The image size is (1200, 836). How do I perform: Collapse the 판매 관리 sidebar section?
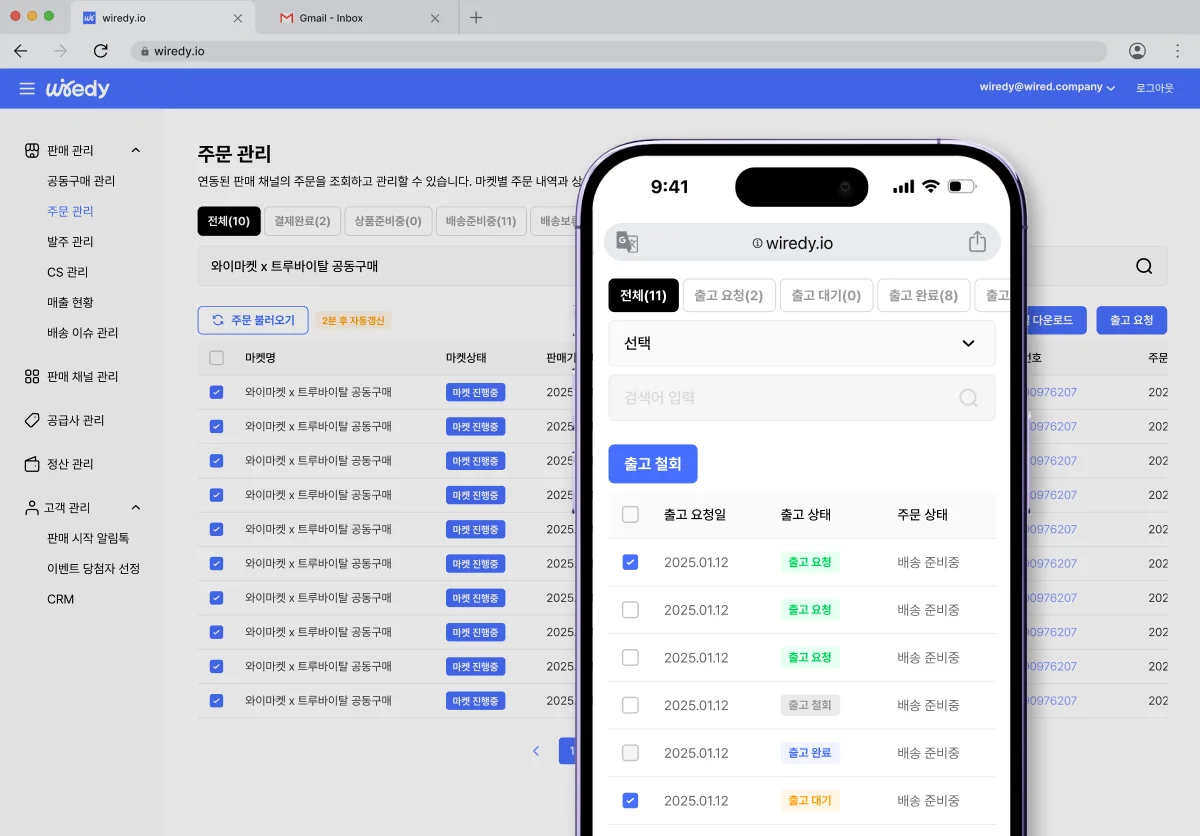coord(136,150)
